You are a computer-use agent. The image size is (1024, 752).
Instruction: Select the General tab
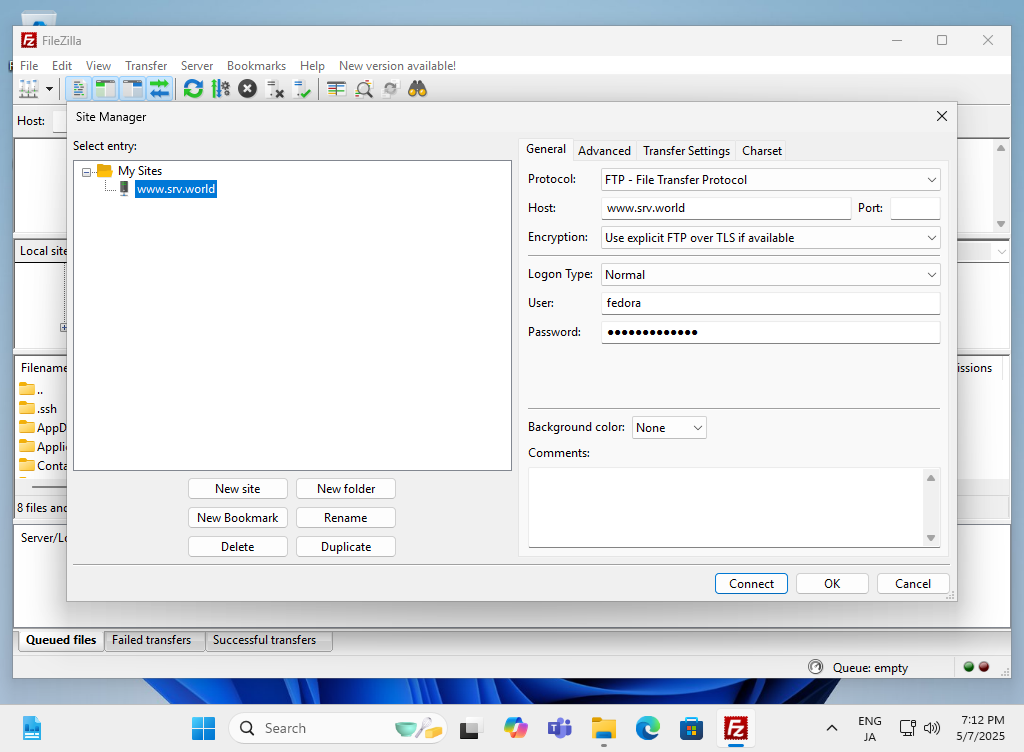(x=546, y=149)
